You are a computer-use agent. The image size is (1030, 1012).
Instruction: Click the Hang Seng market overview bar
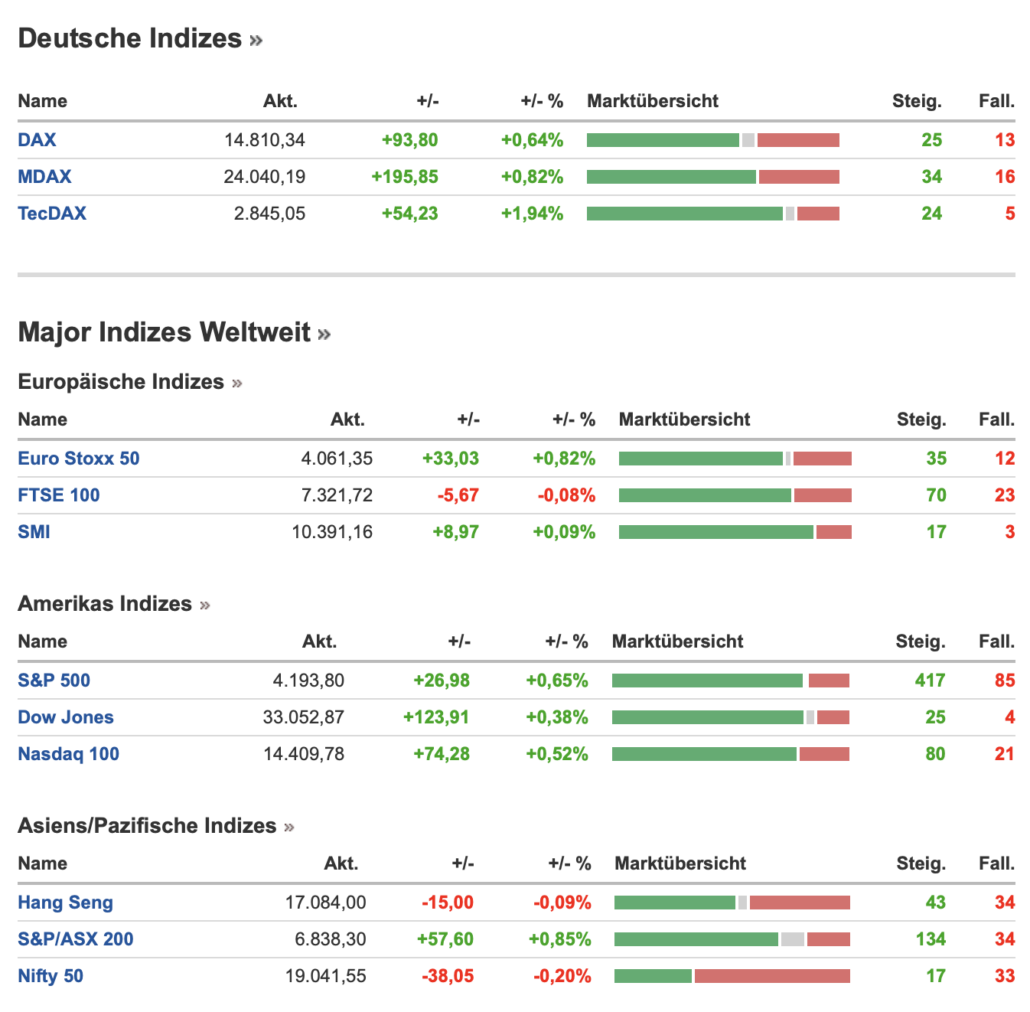click(732, 902)
